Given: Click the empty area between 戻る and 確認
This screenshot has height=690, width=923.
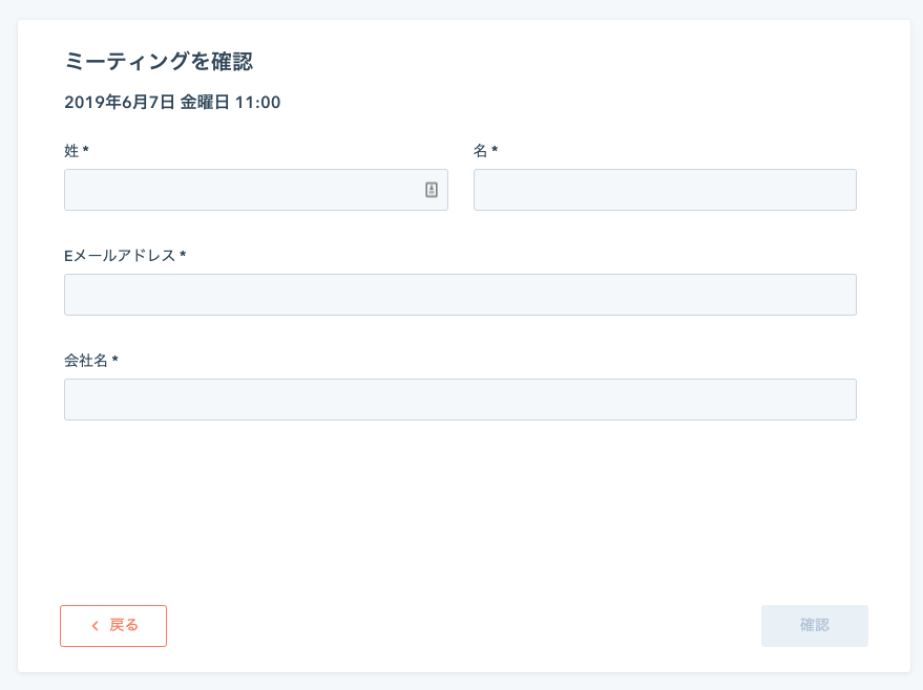Looking at the screenshot, I should click(x=460, y=626).
